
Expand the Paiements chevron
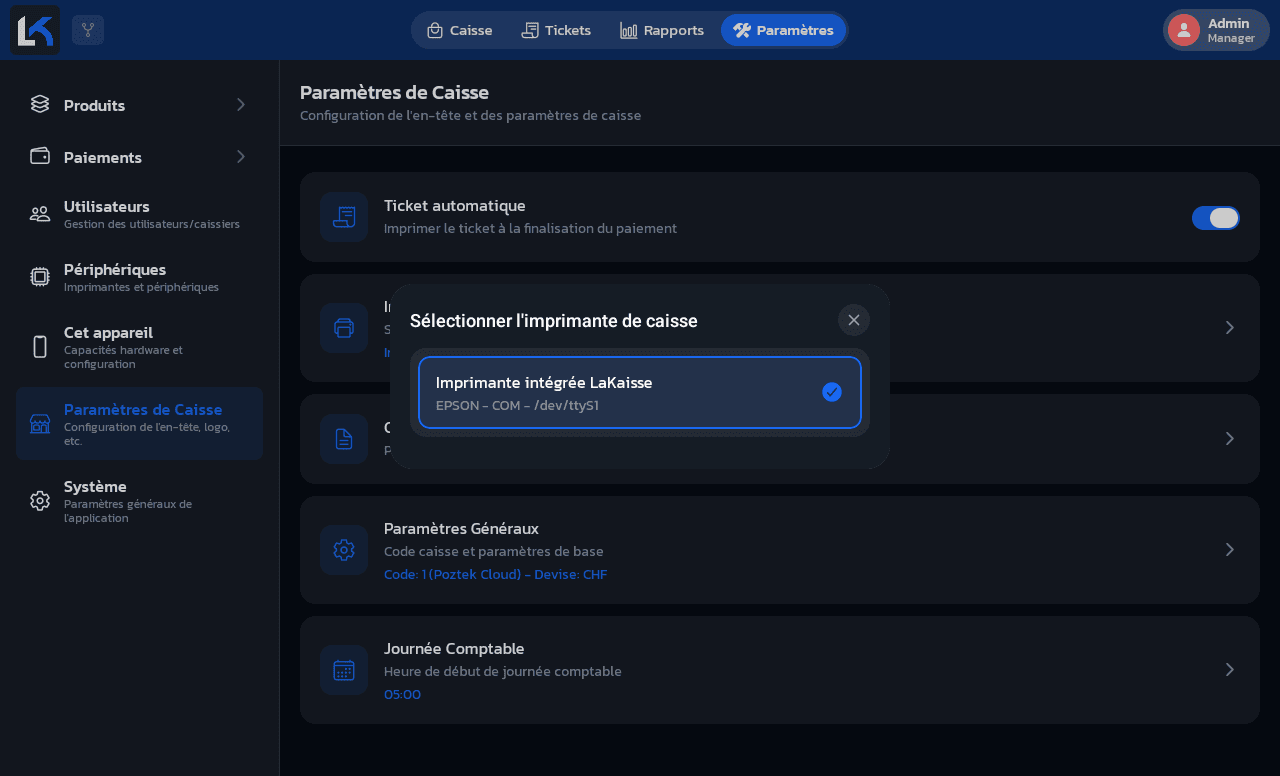[x=241, y=156]
